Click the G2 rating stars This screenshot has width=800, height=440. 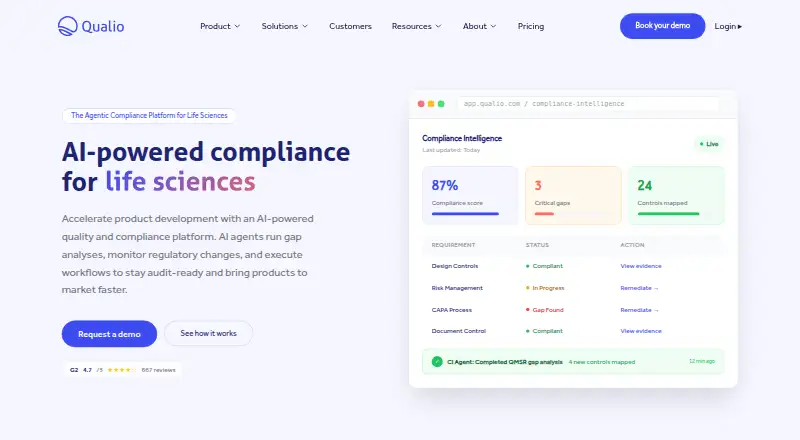click(x=121, y=370)
